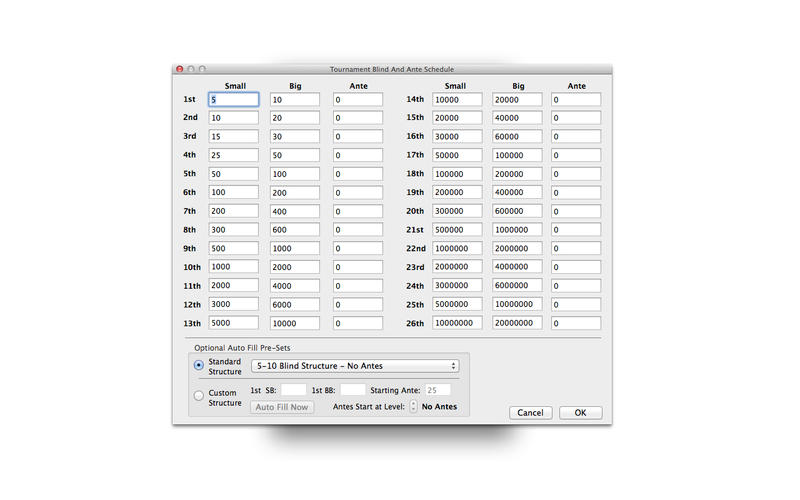This screenshot has height=500, width=800.
Task: Select the Standard Structure radio button
Action: (x=198, y=365)
